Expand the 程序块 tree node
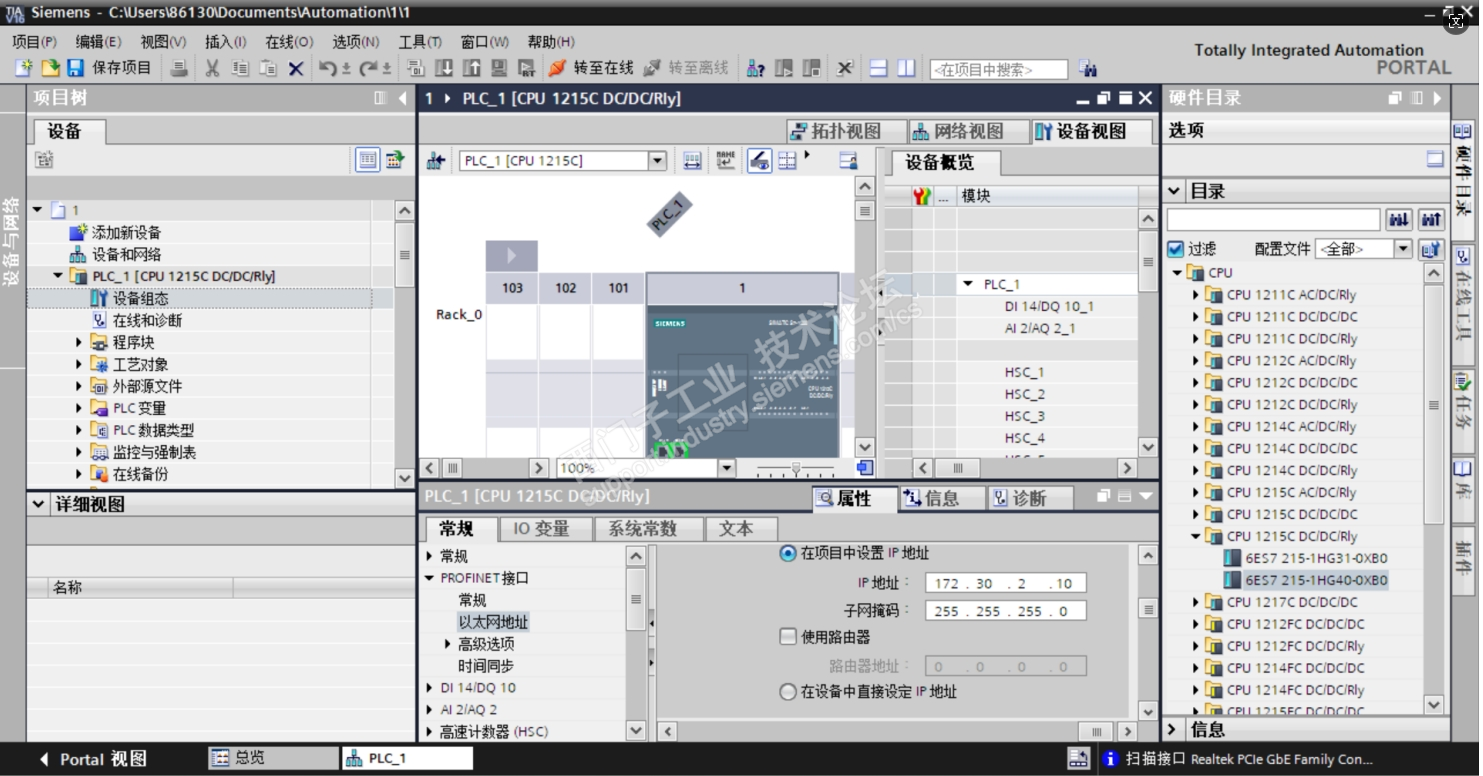The image size is (1483, 776). (79, 342)
